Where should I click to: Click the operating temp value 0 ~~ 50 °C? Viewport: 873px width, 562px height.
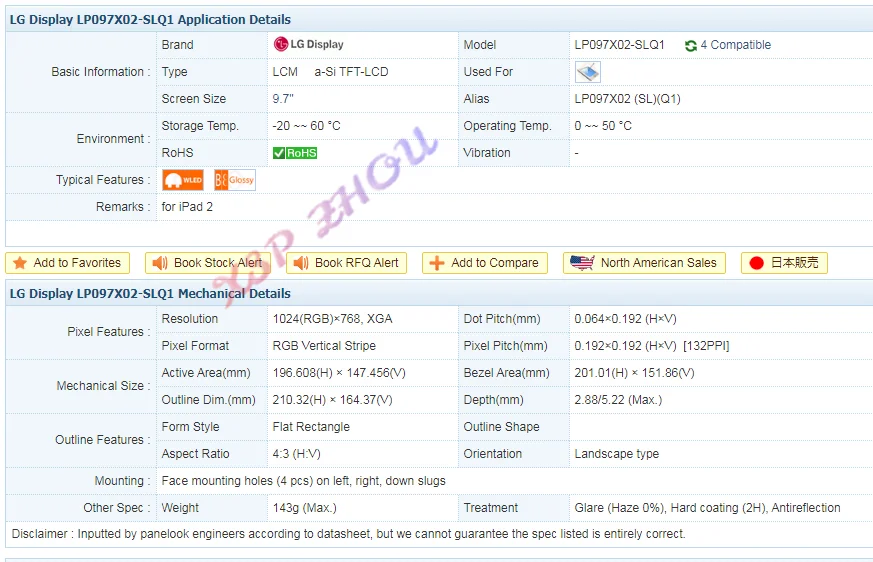coord(603,126)
